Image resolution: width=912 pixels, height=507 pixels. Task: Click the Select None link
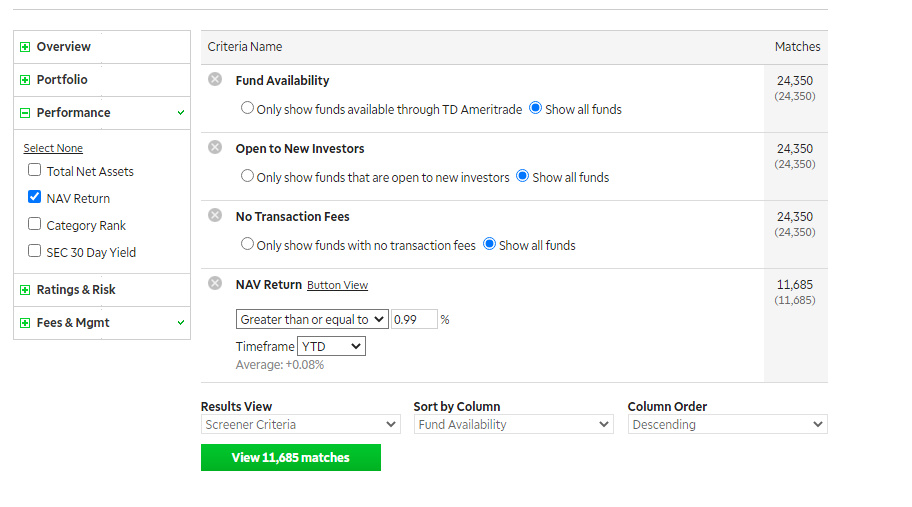[53, 148]
